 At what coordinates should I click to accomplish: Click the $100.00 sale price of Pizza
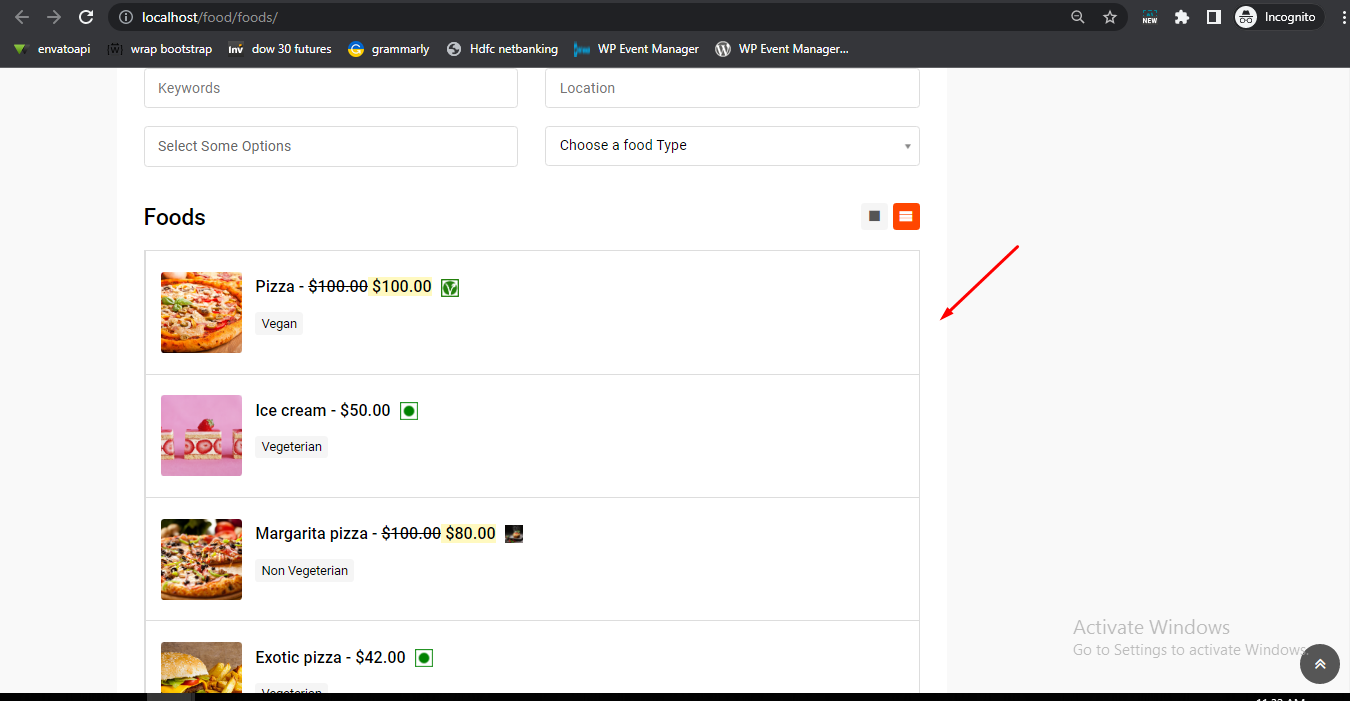[402, 287]
